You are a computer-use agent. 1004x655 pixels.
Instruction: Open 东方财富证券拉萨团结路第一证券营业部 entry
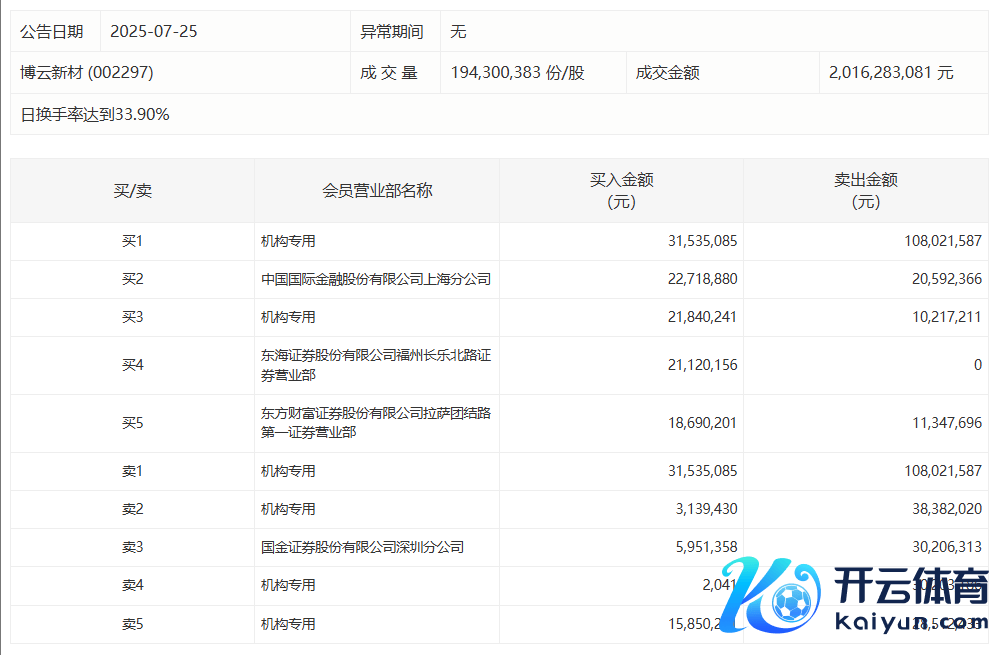[376, 423]
